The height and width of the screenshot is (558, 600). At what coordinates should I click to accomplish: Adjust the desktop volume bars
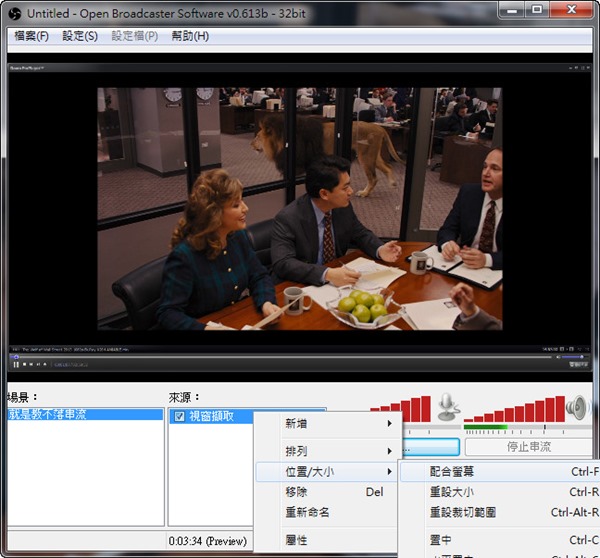point(514,409)
